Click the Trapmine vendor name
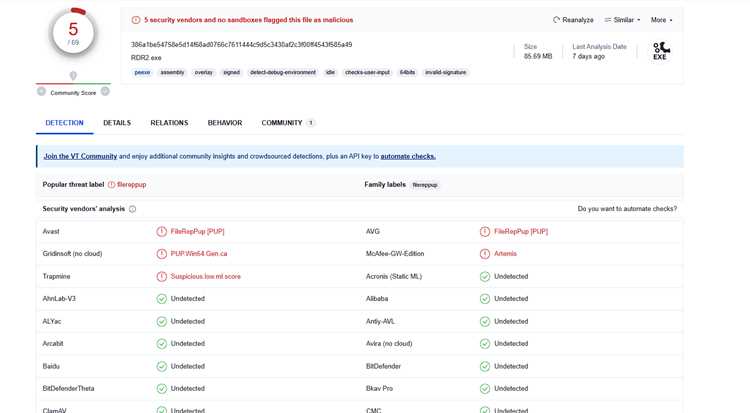 pyautogui.click(x=56, y=277)
